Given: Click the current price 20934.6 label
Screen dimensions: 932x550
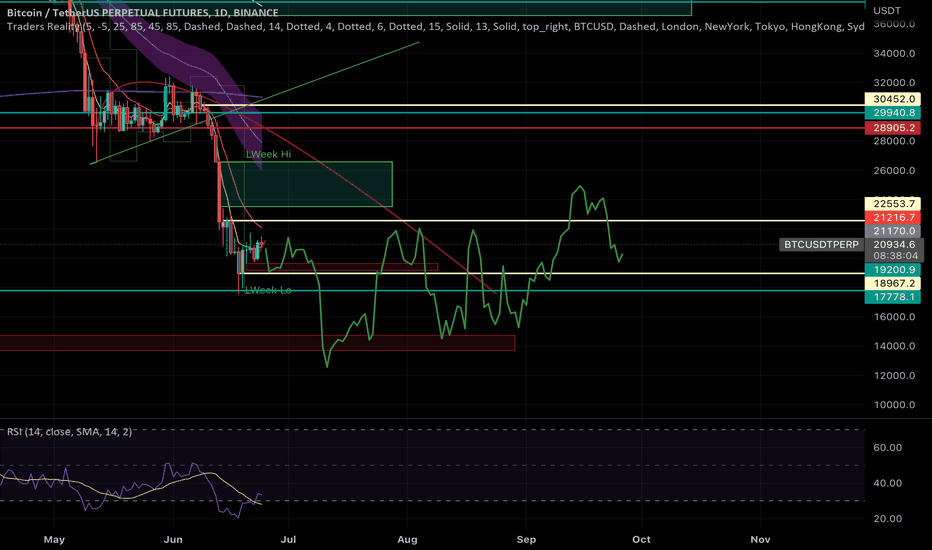Looking at the screenshot, I should tap(893, 244).
